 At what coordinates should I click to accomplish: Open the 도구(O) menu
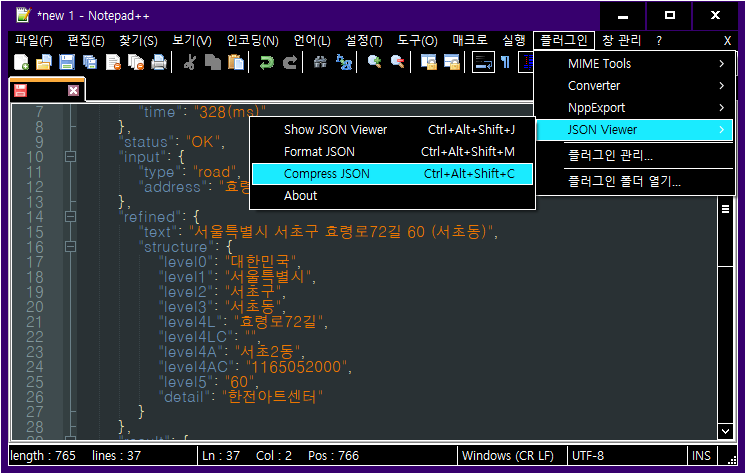pos(417,40)
